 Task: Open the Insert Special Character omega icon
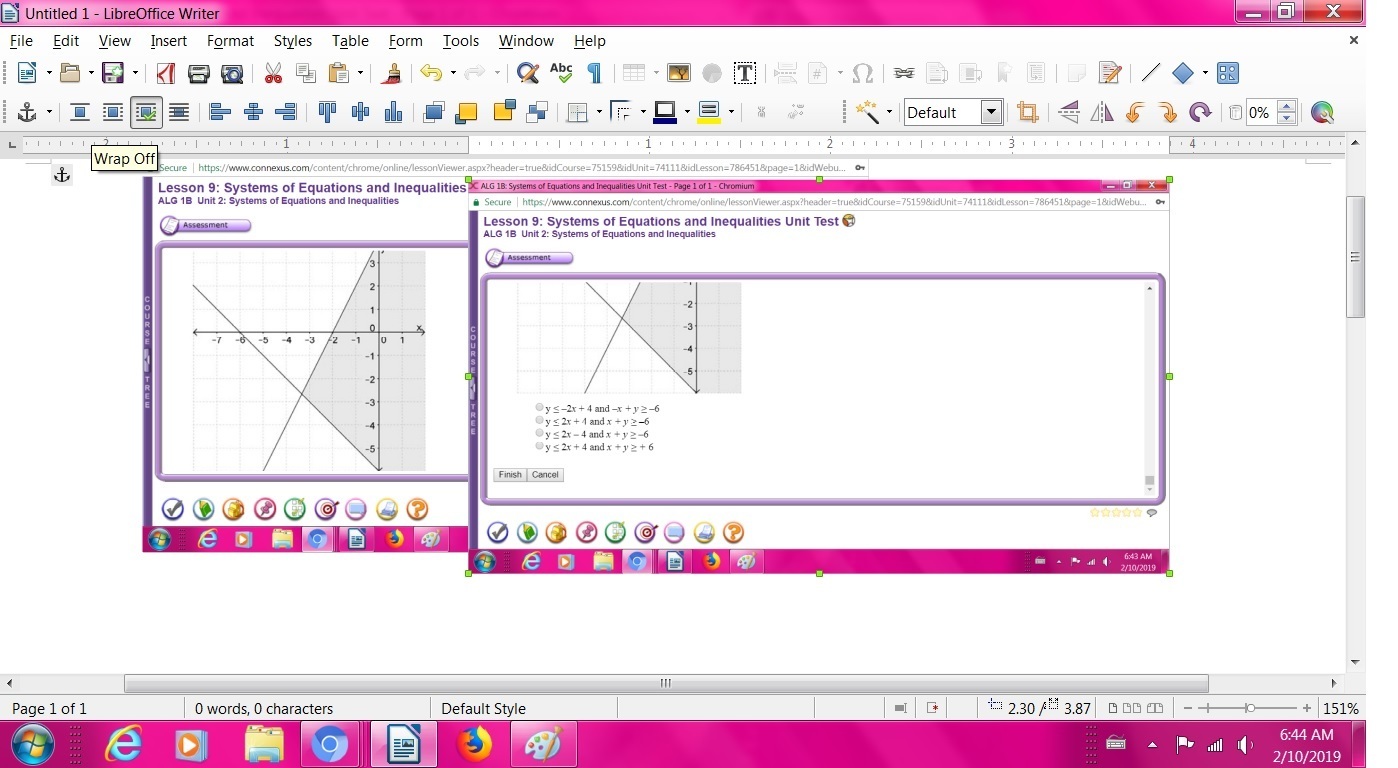(x=863, y=73)
